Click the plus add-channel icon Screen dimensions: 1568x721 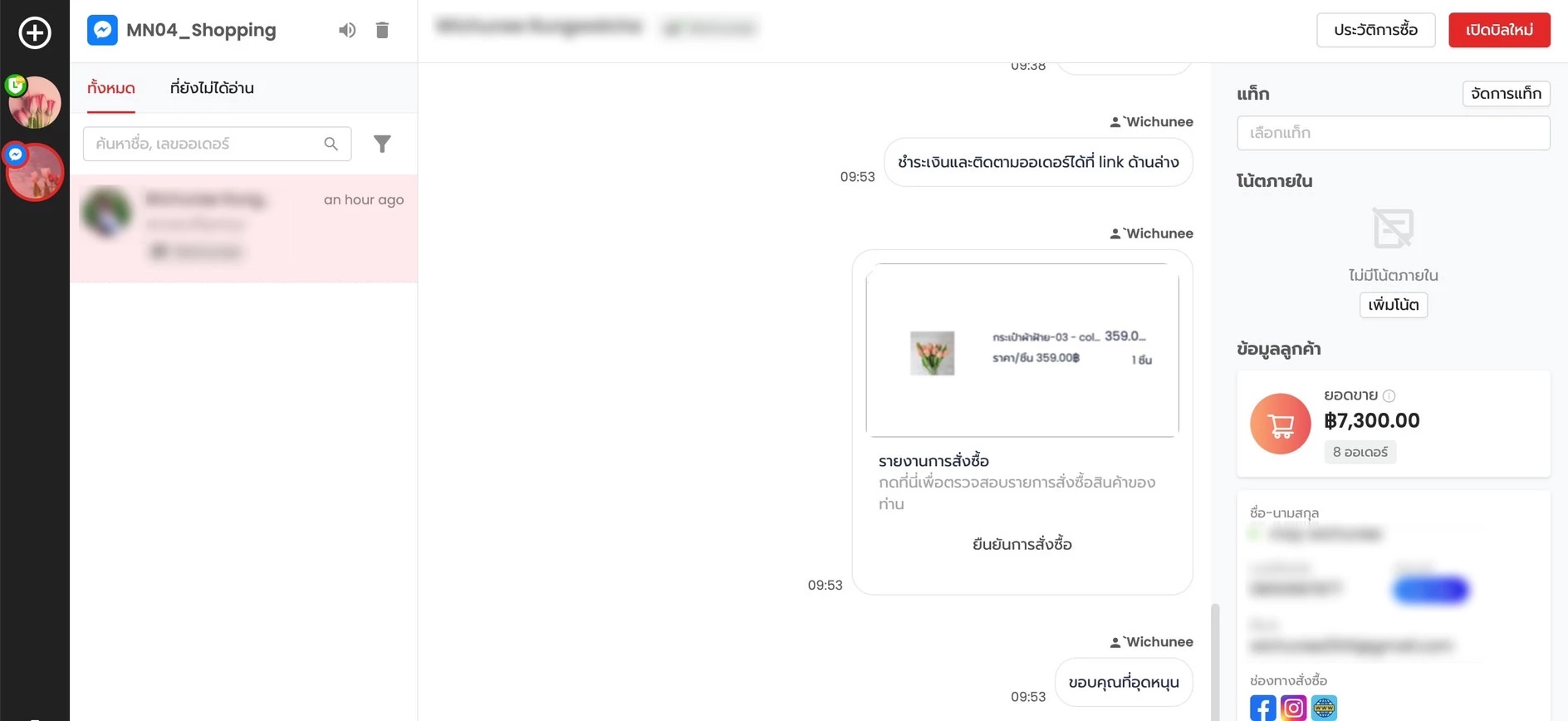pyautogui.click(x=35, y=32)
